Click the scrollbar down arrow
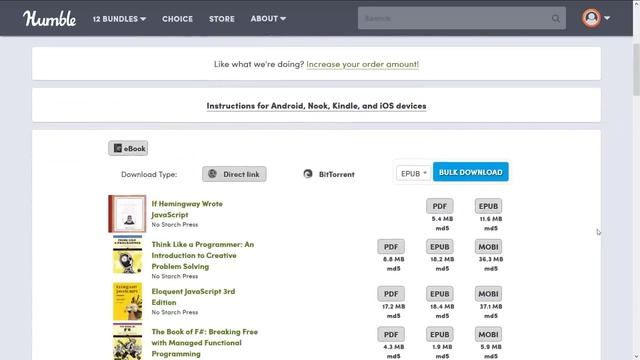Screen dimensions: 640x360 click(x=636, y=356)
